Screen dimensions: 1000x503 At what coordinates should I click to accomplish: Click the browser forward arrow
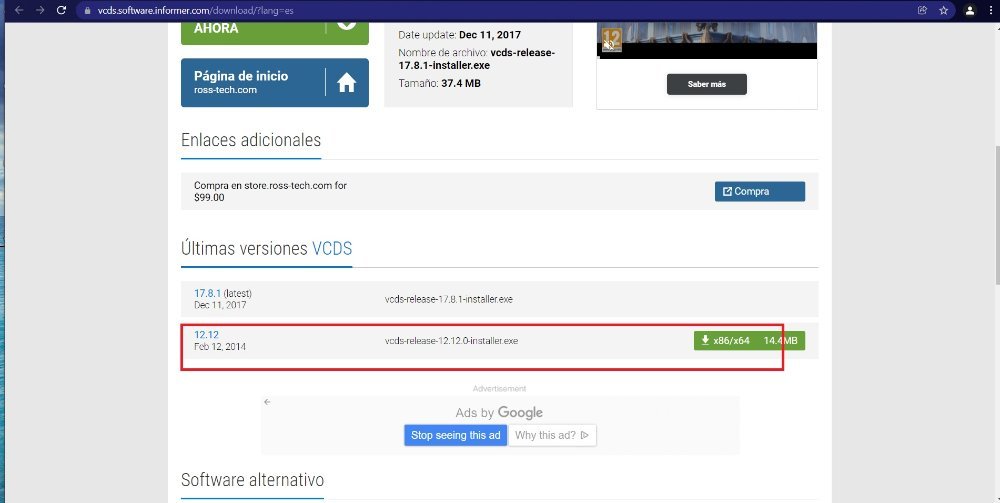pyautogui.click(x=38, y=10)
